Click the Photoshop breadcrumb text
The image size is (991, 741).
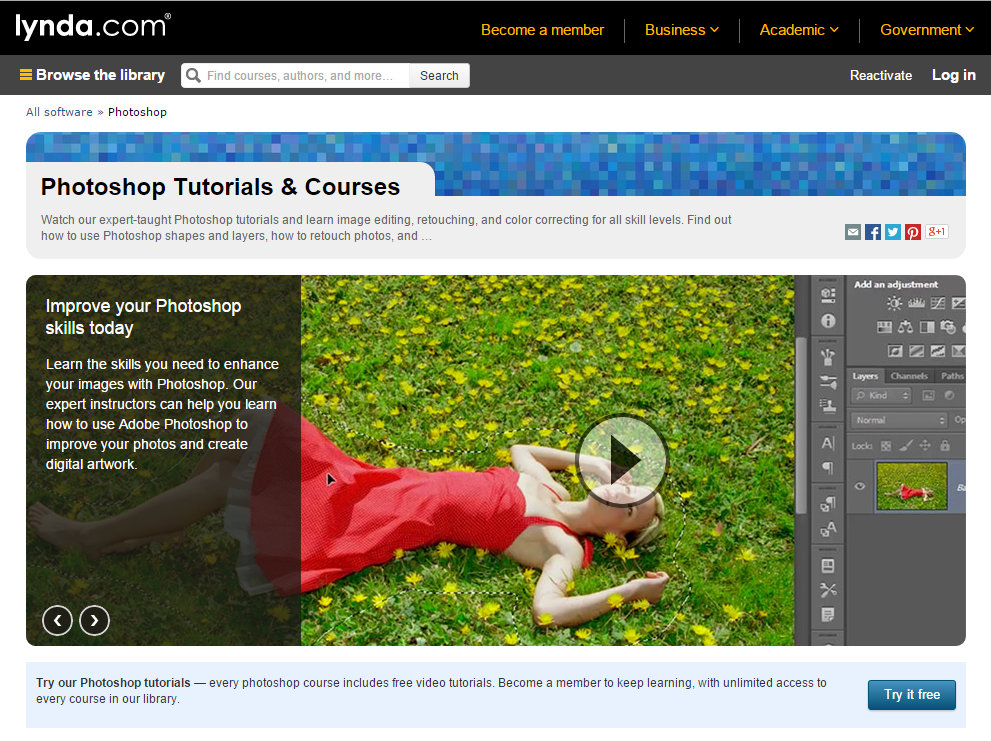click(137, 112)
